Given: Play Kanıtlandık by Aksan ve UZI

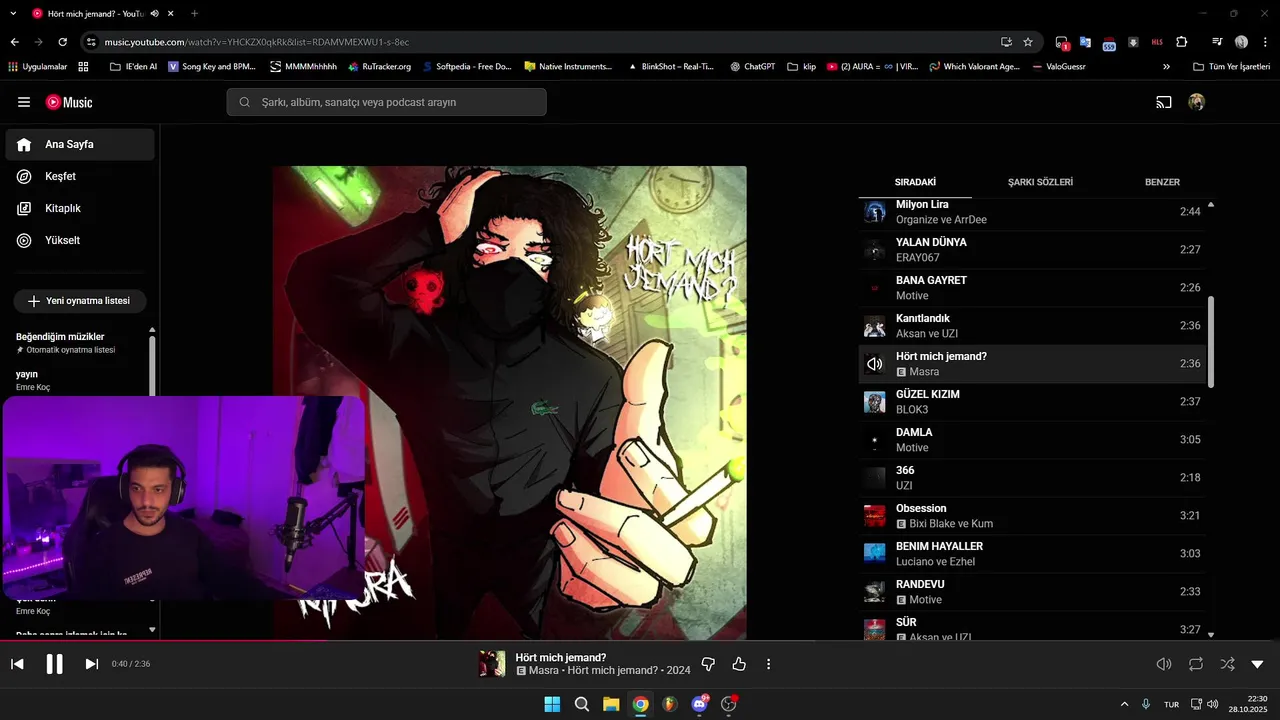Looking at the screenshot, I should 1032,326.
